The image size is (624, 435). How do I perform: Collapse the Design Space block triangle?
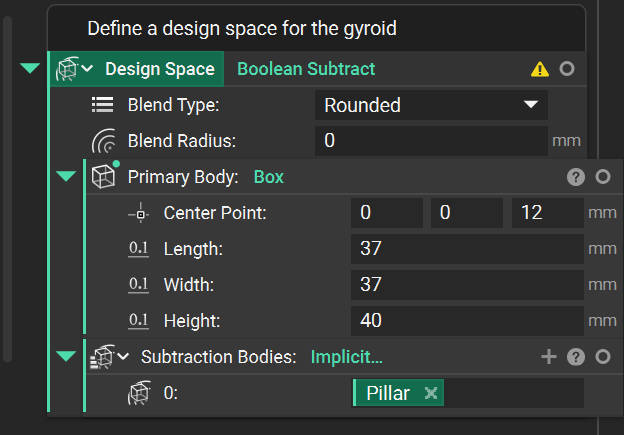(x=30, y=68)
